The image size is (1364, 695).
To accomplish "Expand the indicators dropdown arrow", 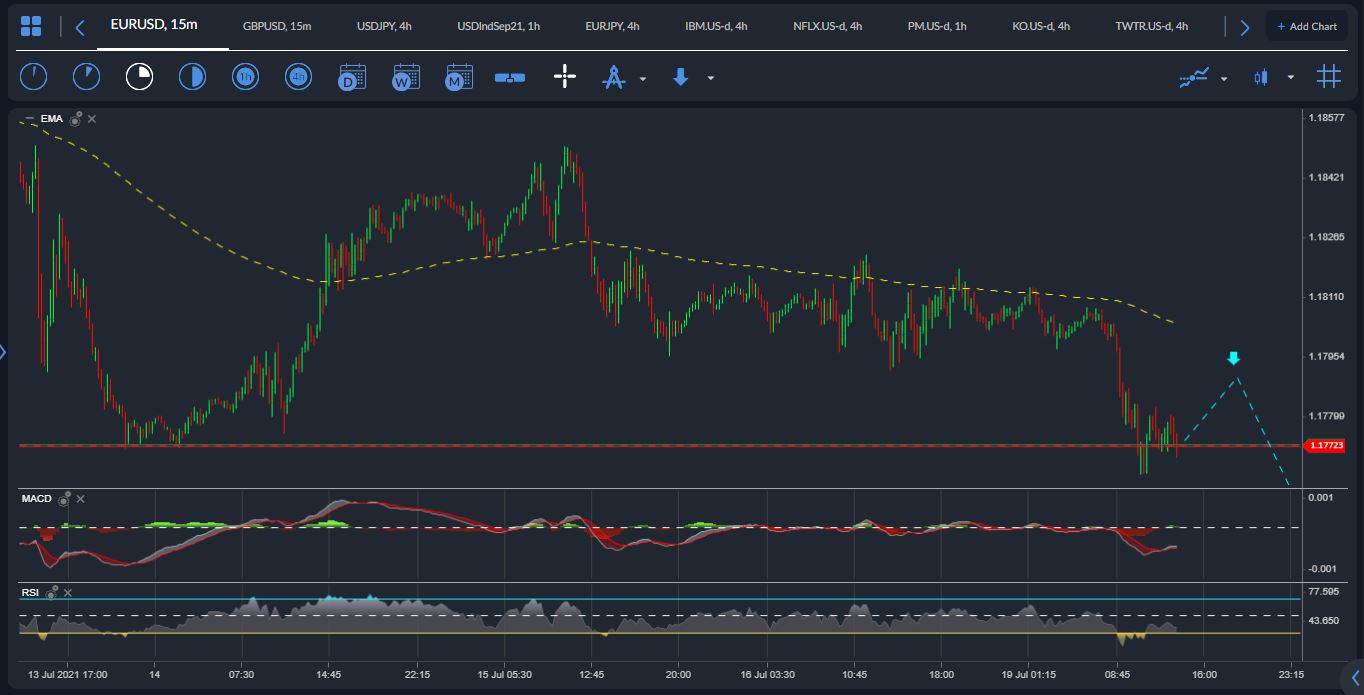I will point(1224,78).
